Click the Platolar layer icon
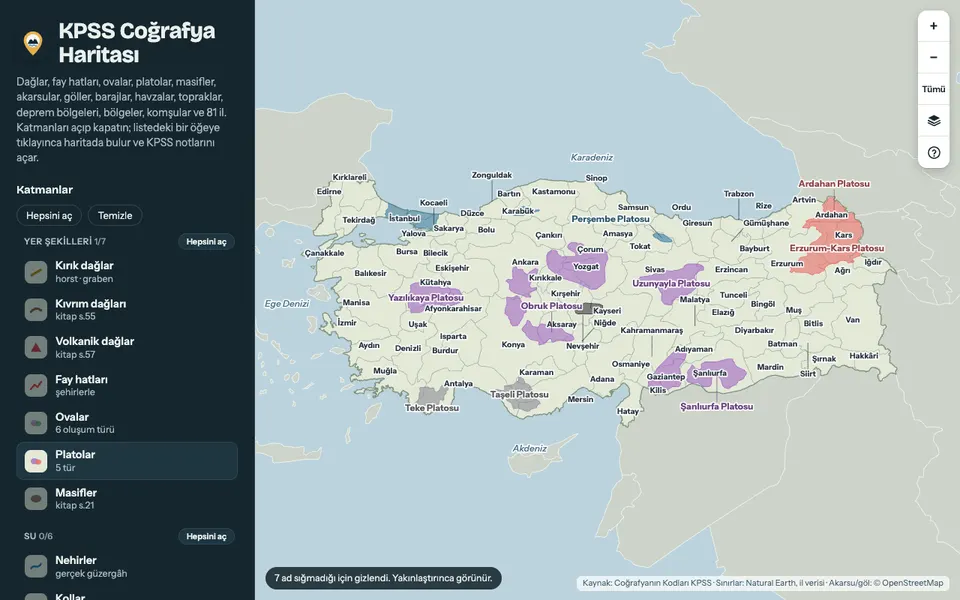The height and width of the screenshot is (600, 960). (36, 461)
